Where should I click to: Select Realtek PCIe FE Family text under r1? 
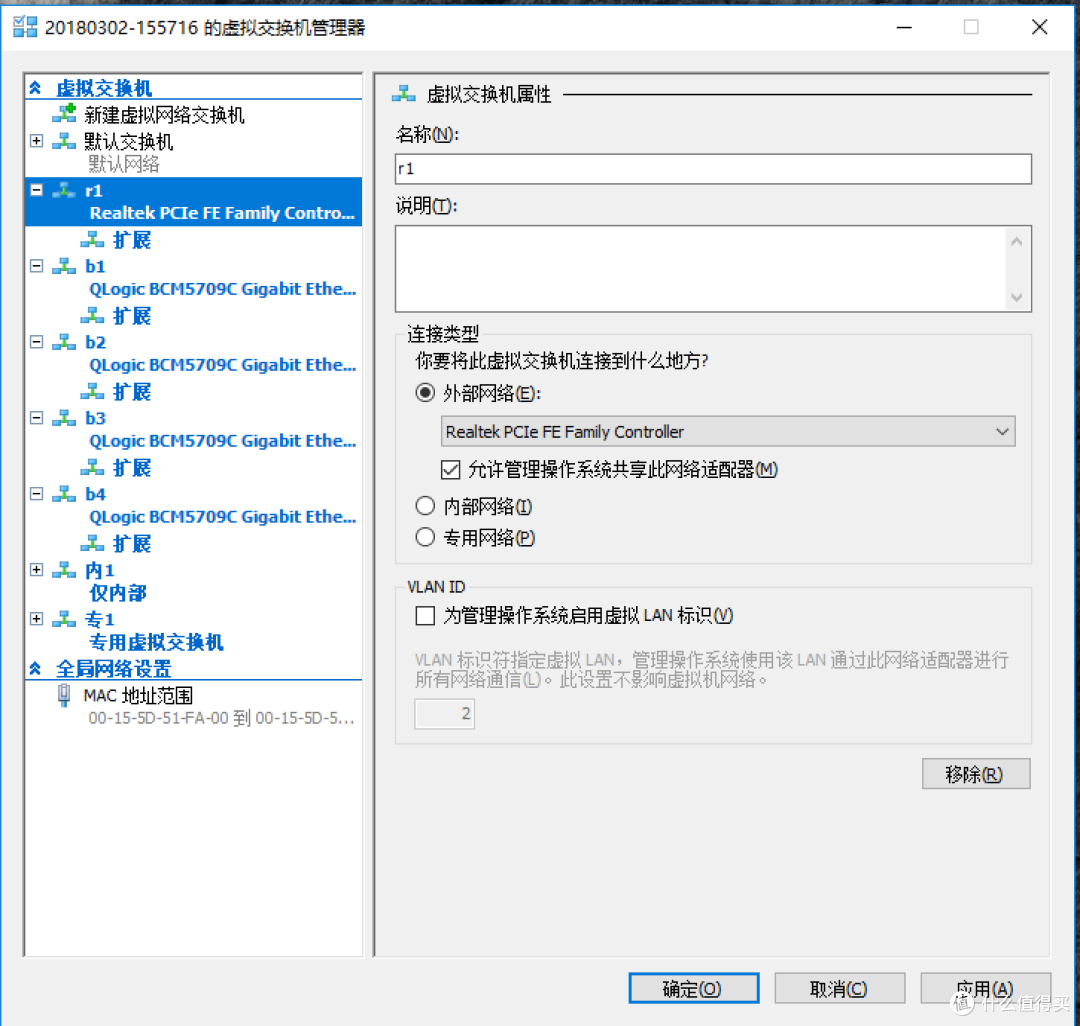tap(222, 213)
